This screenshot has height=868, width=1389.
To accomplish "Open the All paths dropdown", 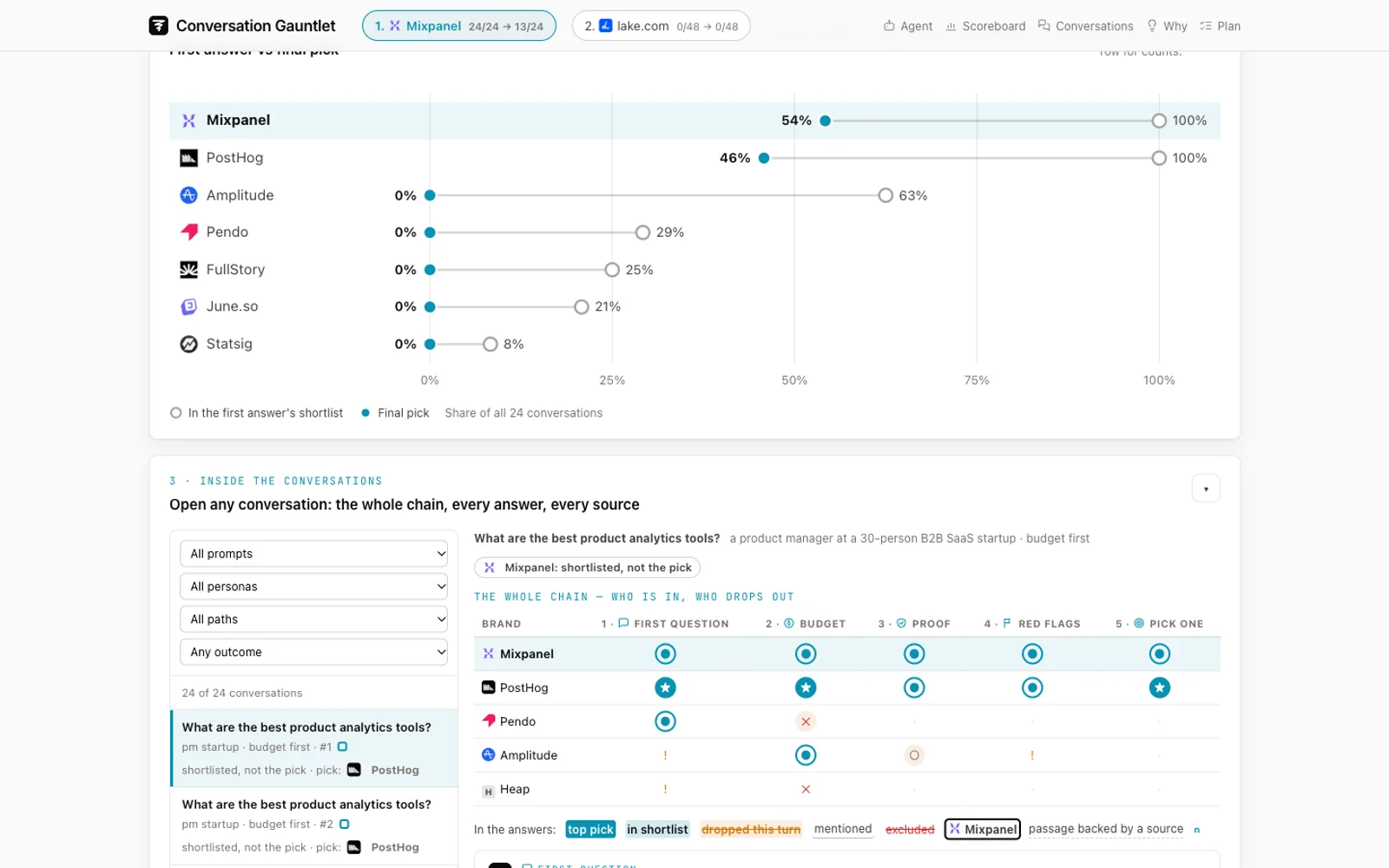I will 313,619.
